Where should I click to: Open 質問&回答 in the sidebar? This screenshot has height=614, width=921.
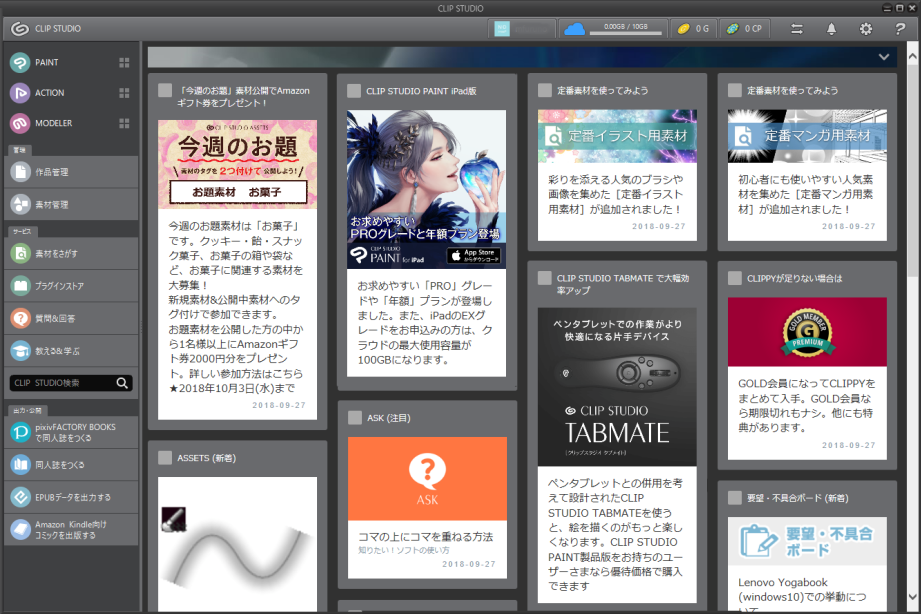pos(71,318)
